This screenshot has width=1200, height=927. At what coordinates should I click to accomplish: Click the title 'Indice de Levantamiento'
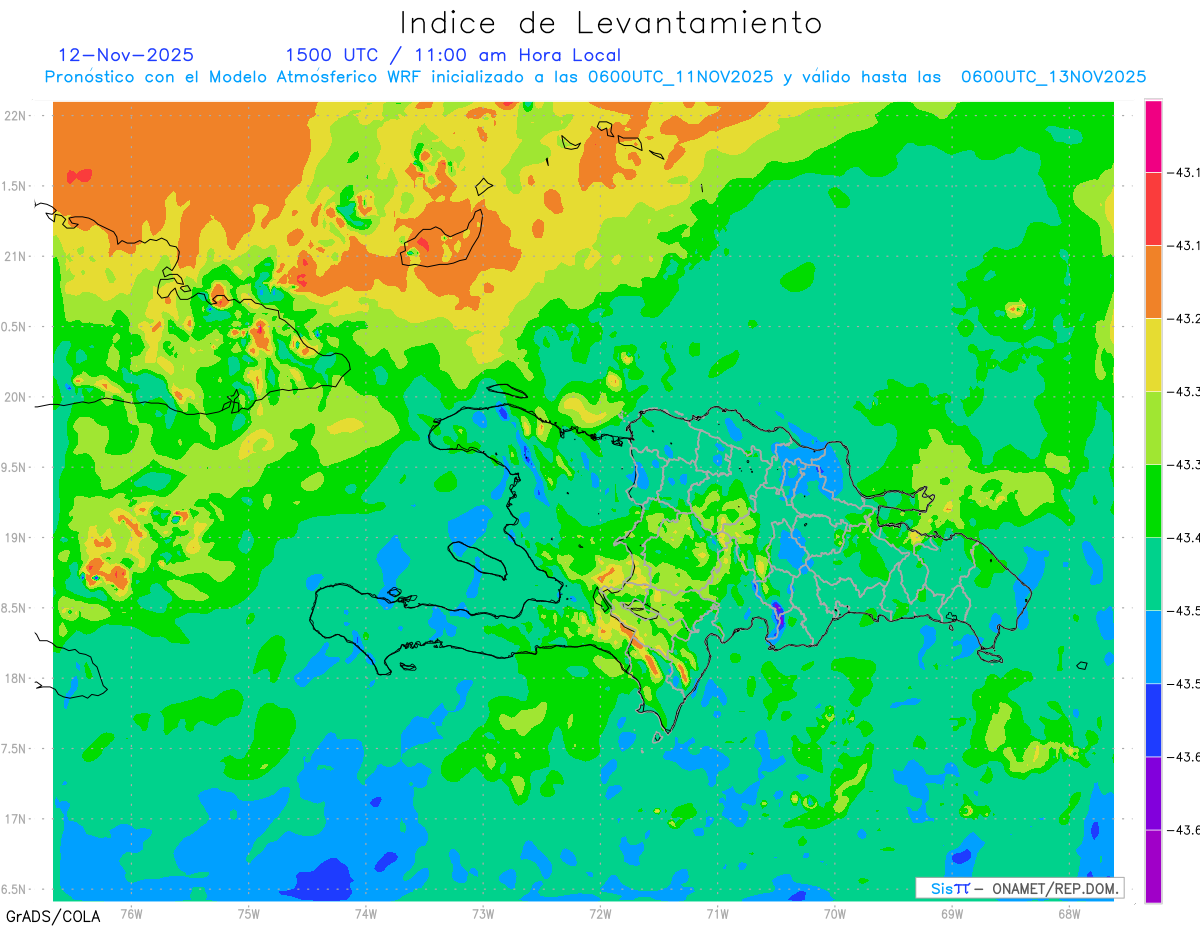coord(611,22)
